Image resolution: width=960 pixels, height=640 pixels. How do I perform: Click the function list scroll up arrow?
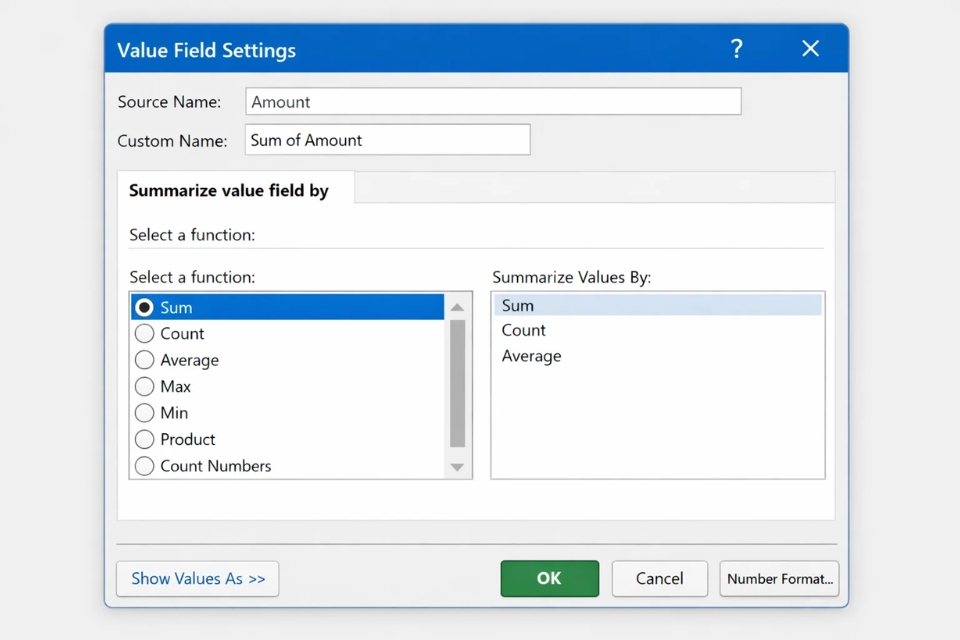pyautogui.click(x=457, y=307)
